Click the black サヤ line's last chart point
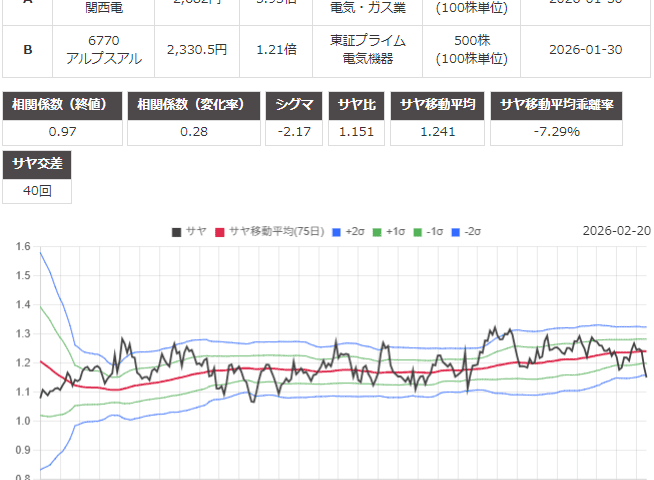This screenshot has width=654, height=480. (646, 376)
